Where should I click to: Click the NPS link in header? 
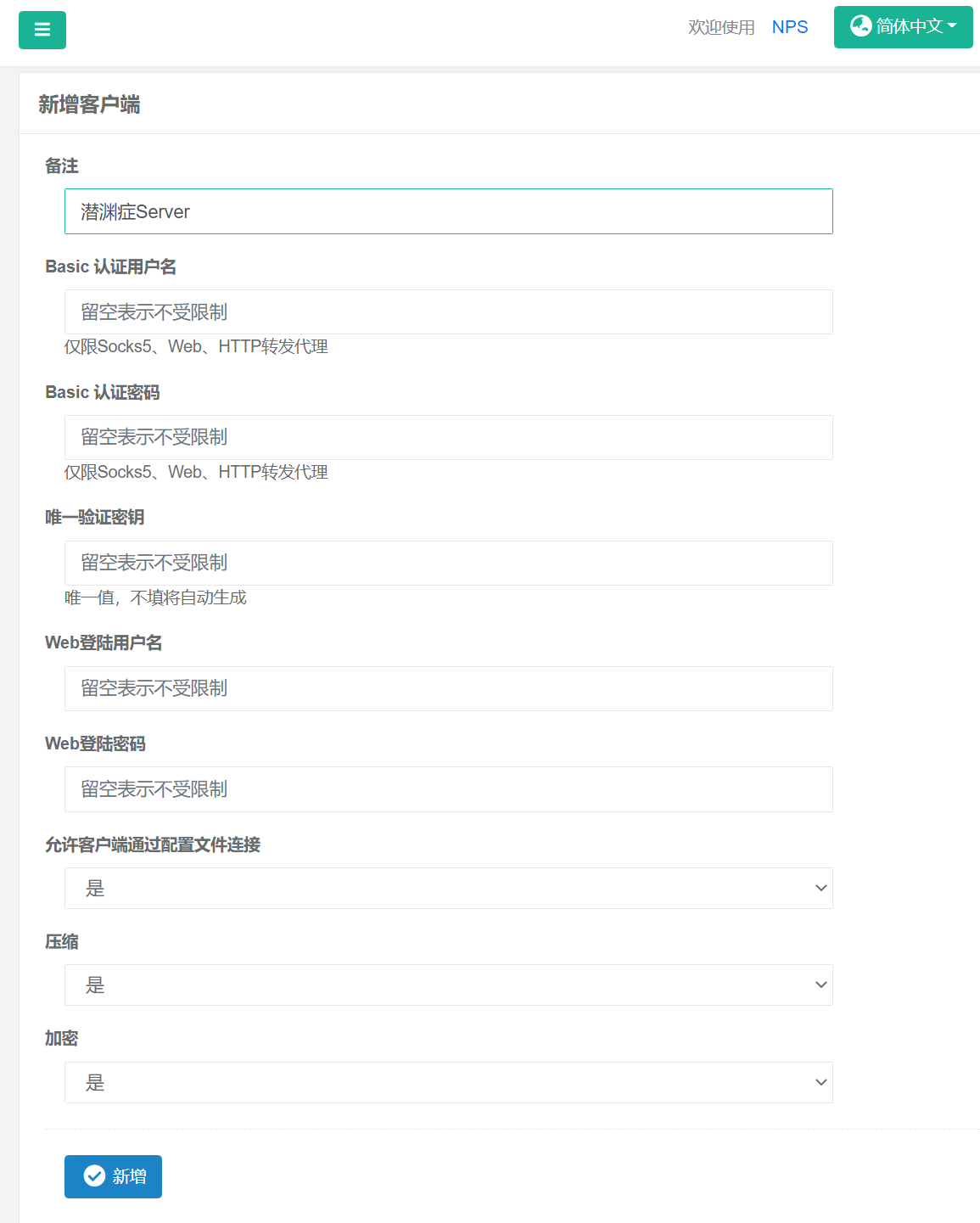click(x=789, y=27)
